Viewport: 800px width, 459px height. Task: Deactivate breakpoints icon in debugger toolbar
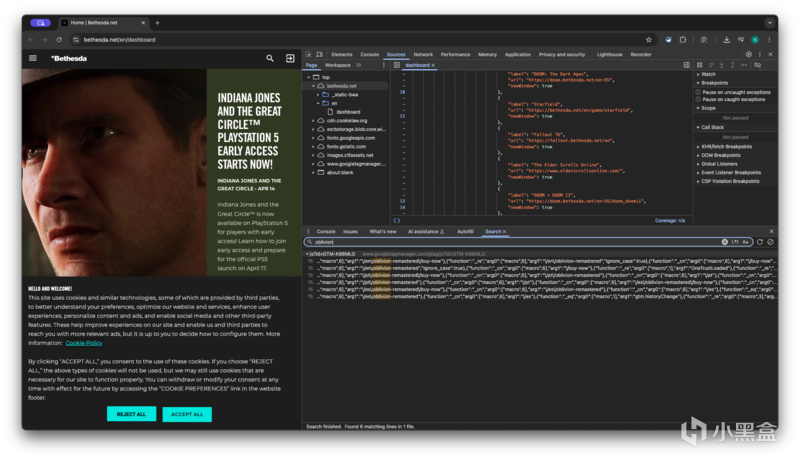758,65
